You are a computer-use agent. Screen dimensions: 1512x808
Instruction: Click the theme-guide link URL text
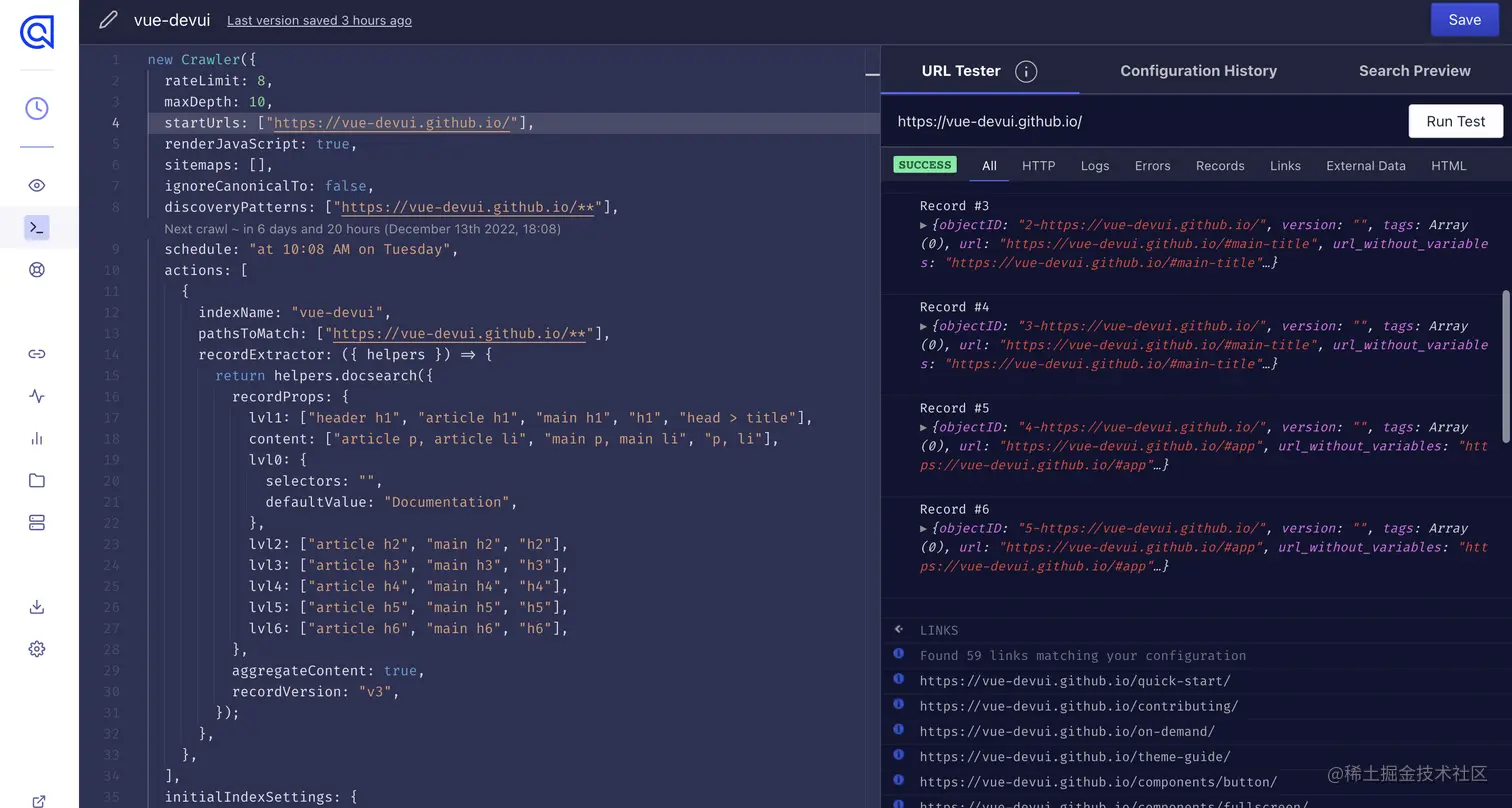pyautogui.click(x=1075, y=757)
